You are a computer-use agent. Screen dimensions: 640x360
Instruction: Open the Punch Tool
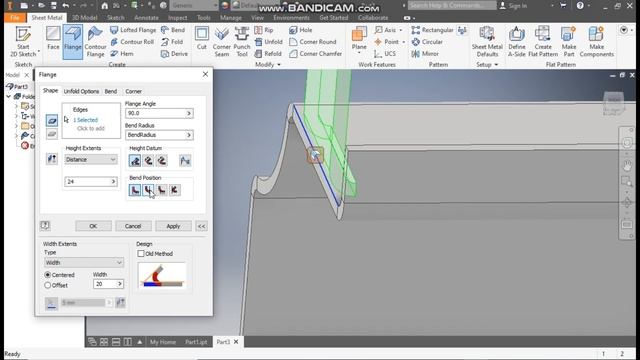tap(242, 41)
